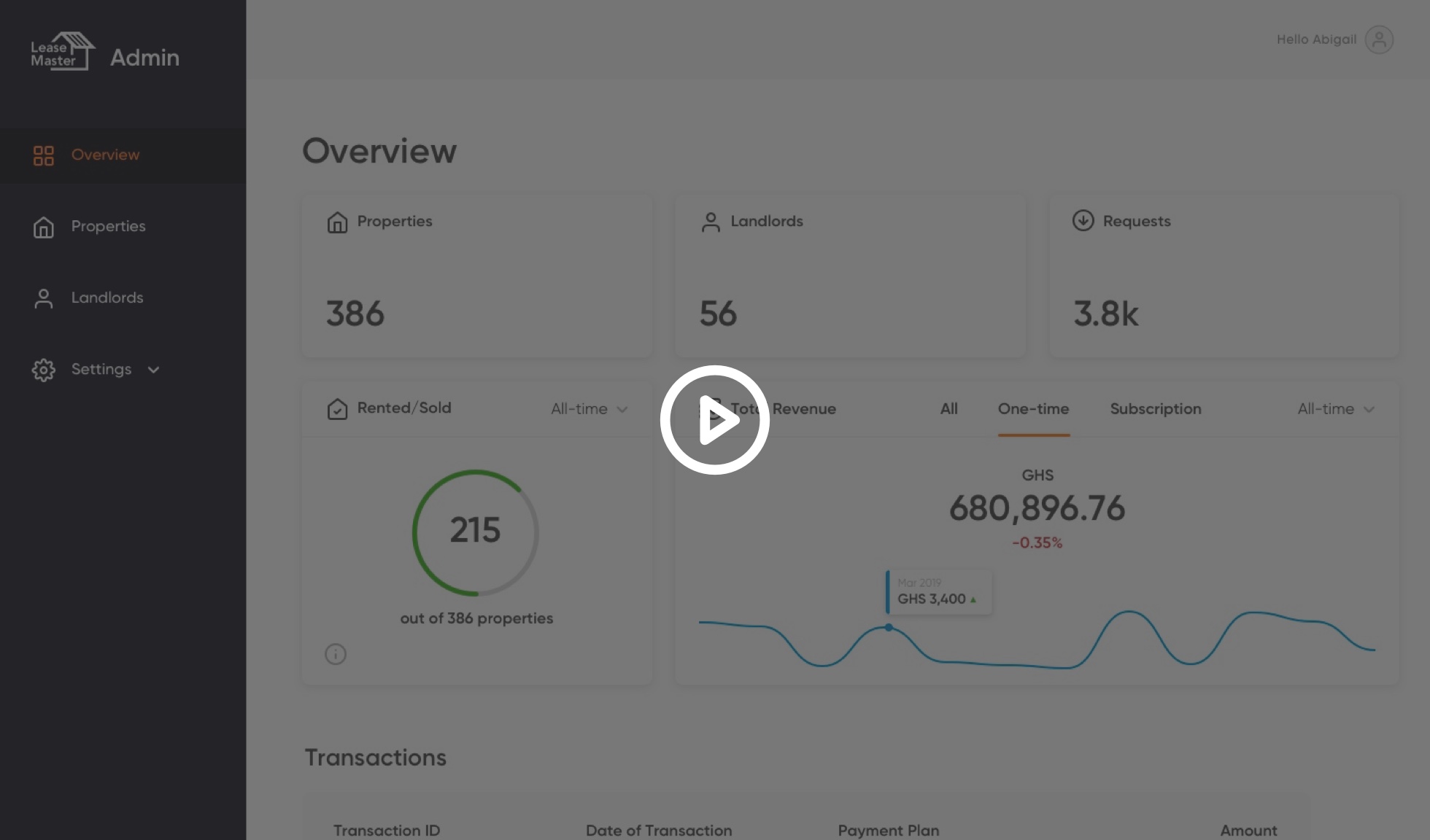Switch to the Subscription revenue tab
The height and width of the screenshot is (840, 1430).
(1155, 409)
